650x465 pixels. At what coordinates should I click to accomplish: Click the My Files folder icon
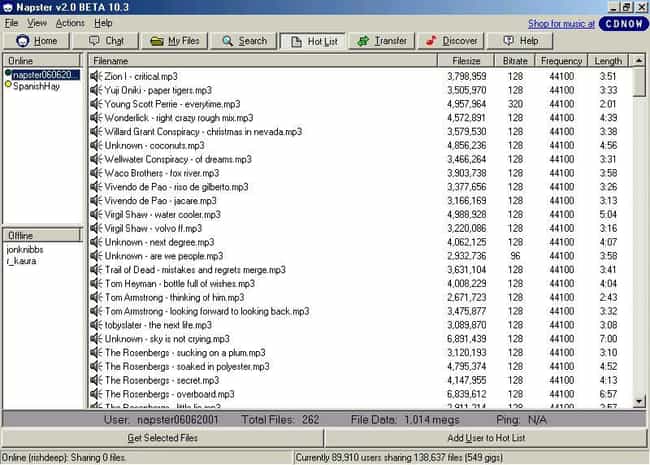click(157, 41)
